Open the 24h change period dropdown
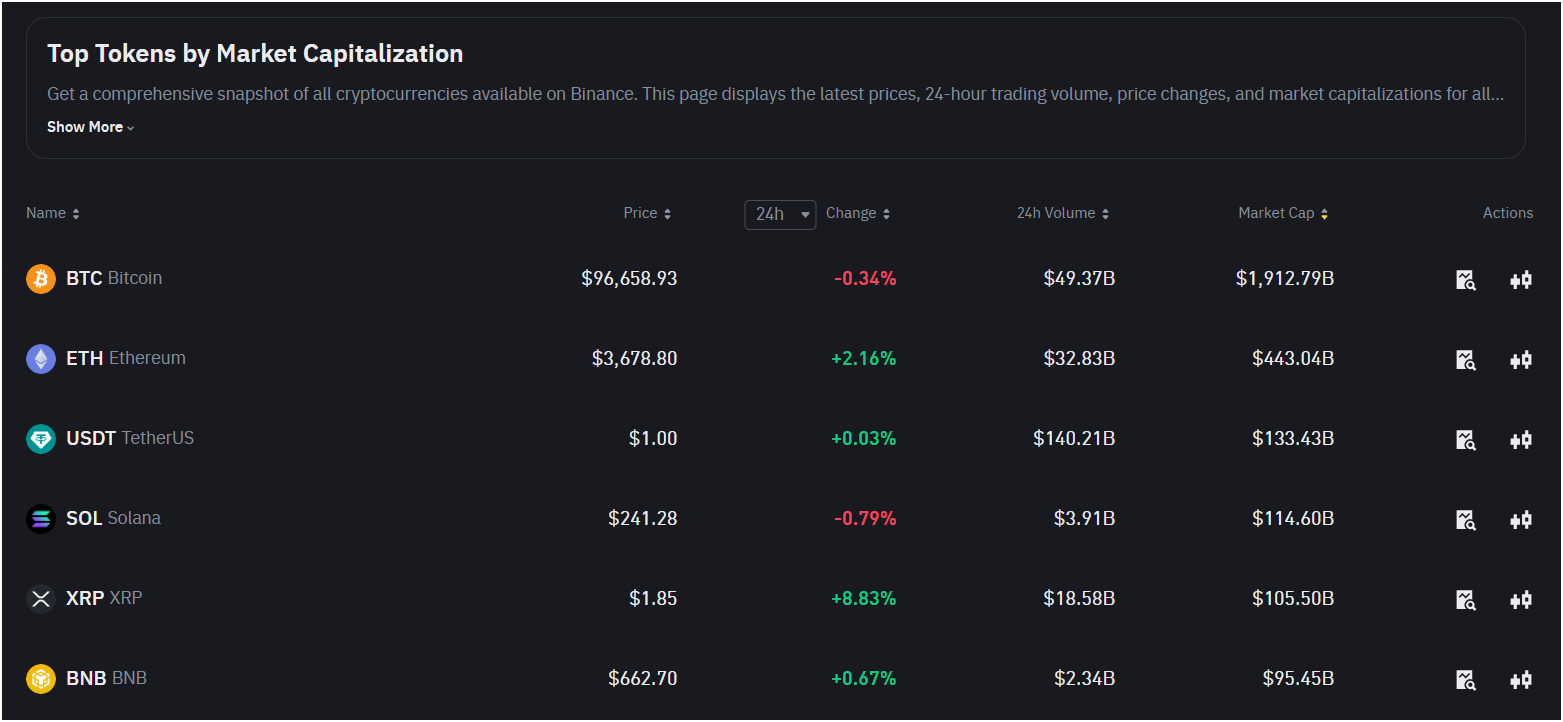This screenshot has width=1563, height=722. (x=780, y=214)
